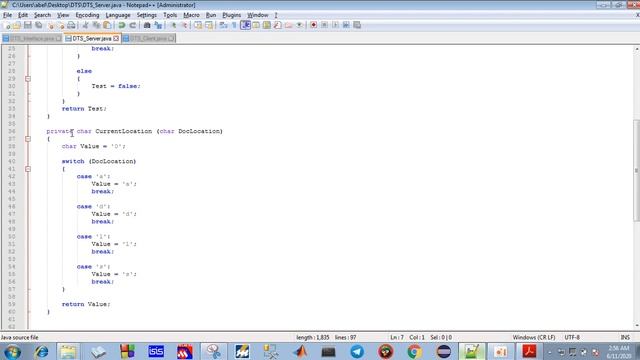Click the Print toolbar icon

[x=71, y=25]
